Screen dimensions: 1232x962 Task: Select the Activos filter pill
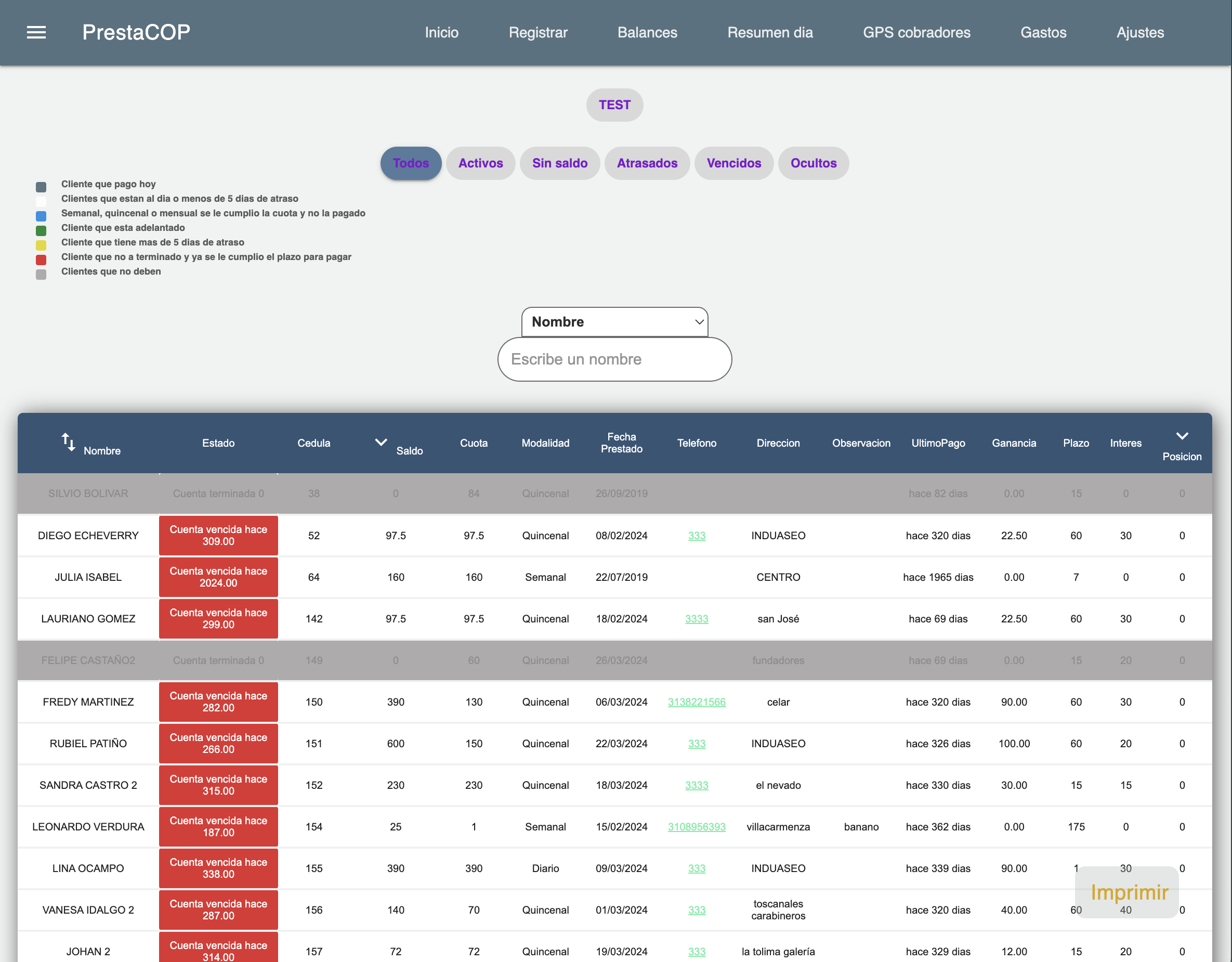point(480,163)
